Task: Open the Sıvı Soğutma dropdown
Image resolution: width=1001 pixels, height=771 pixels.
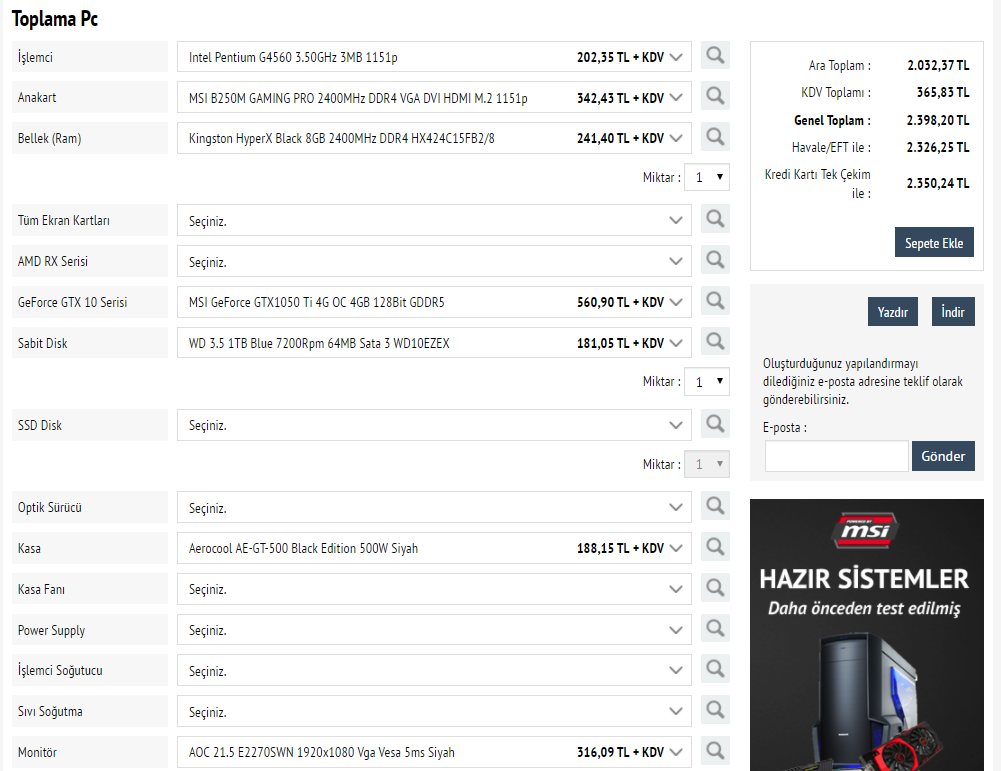Action: [x=434, y=712]
